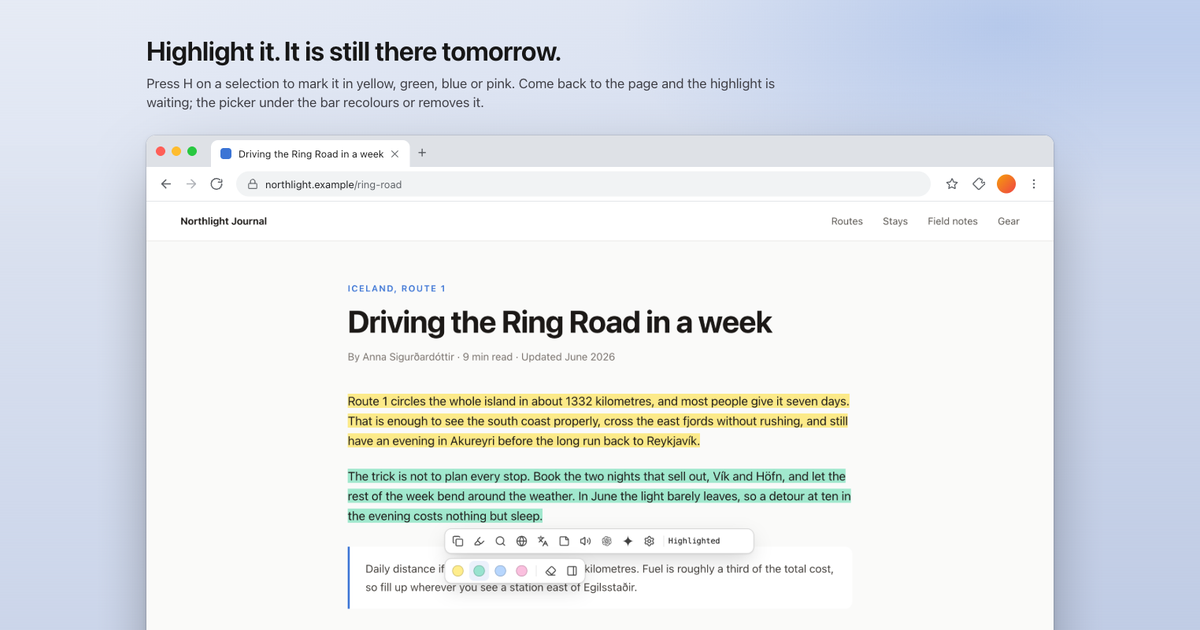Click the note page icon in the selection toolbar
The width and height of the screenshot is (1200, 630).
point(564,541)
